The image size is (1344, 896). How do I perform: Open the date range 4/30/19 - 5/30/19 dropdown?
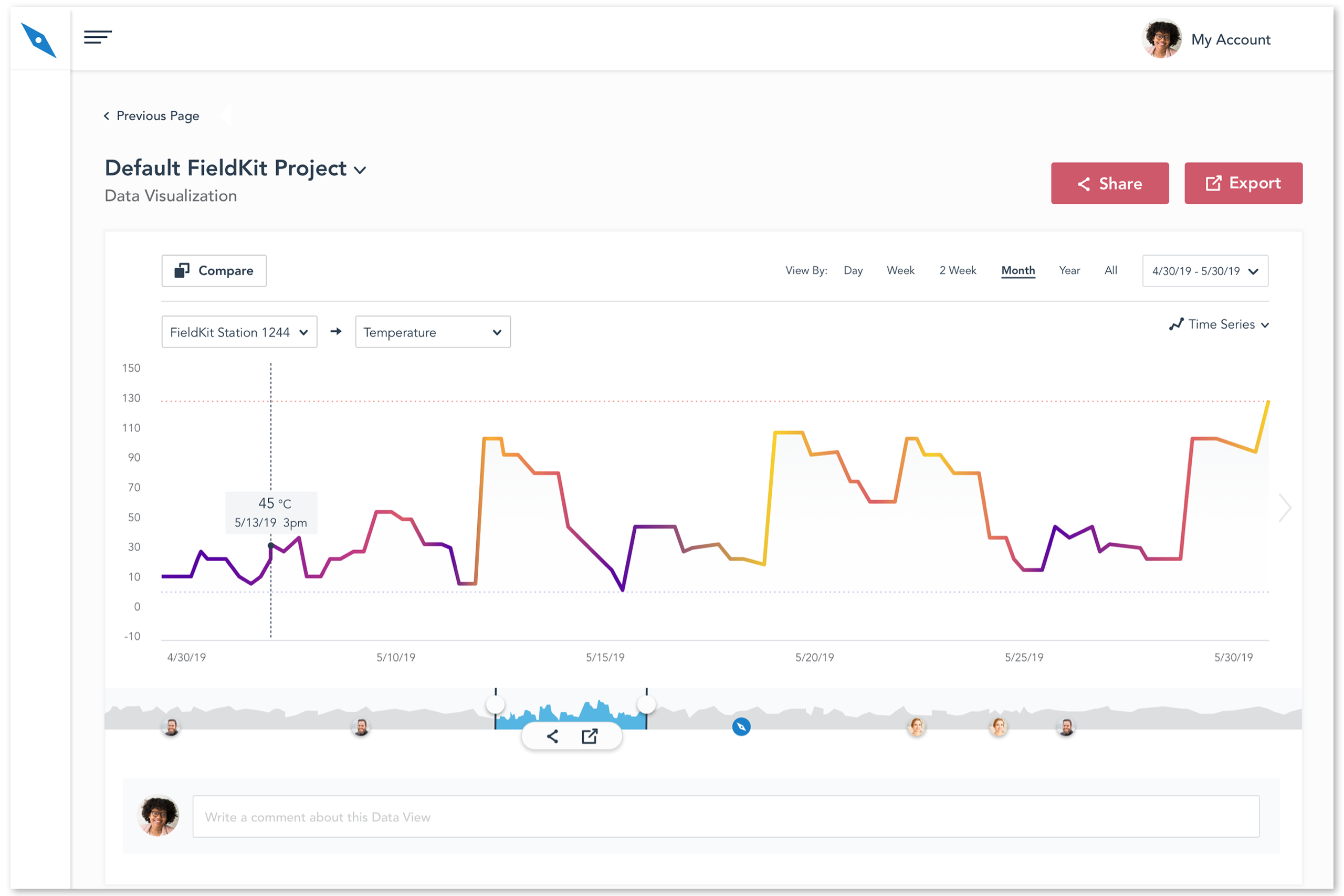pyautogui.click(x=1204, y=271)
